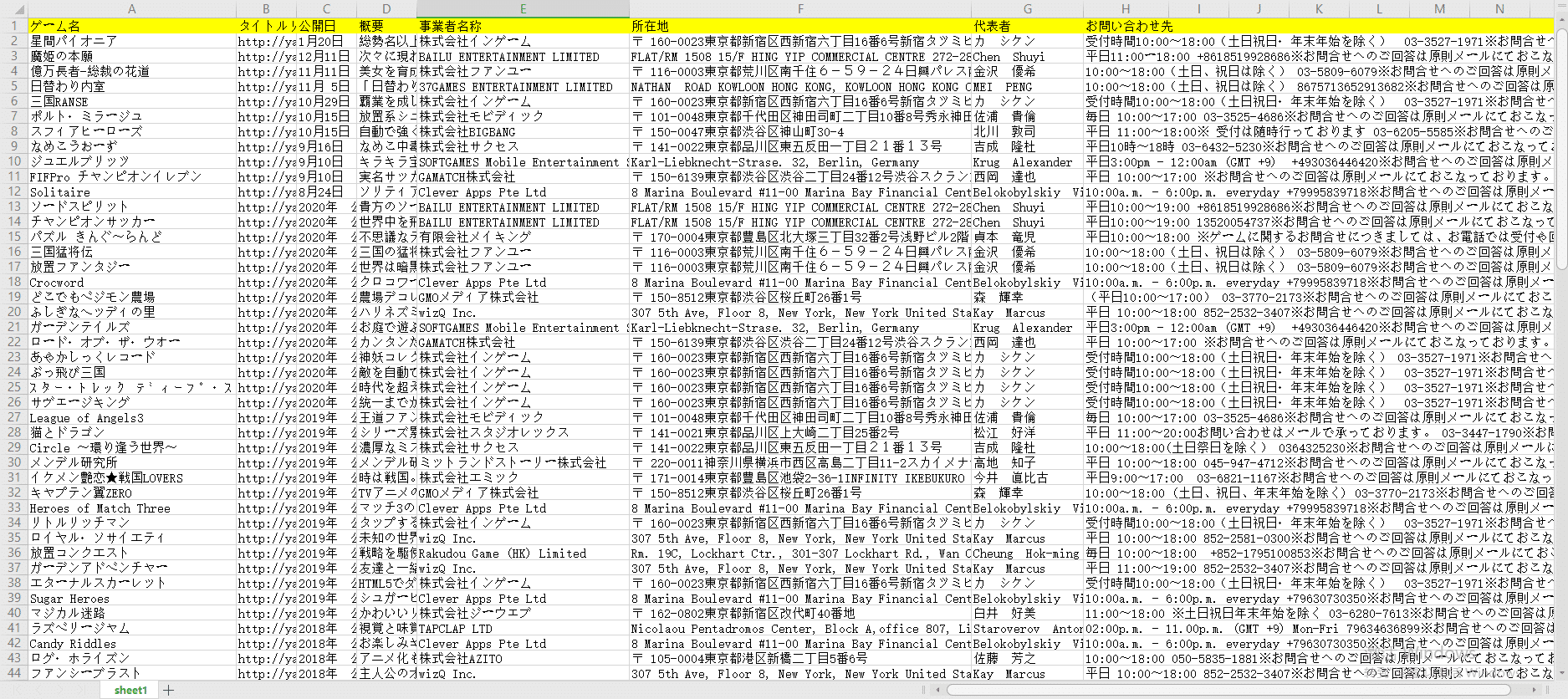Select row 44 header

13,673
